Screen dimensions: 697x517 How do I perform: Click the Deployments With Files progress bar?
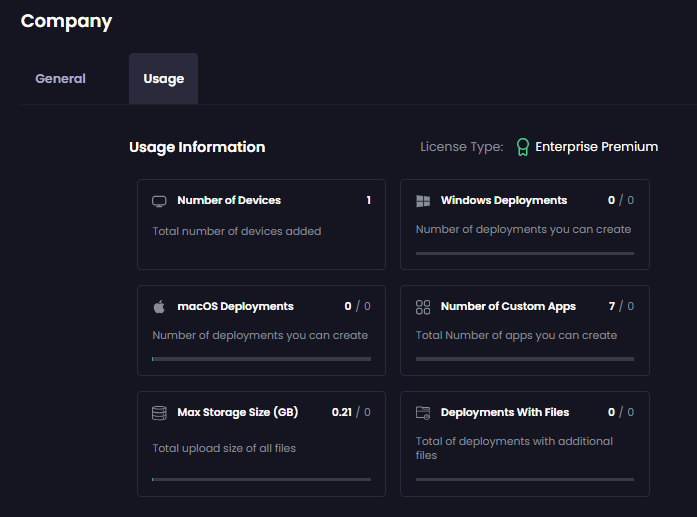point(525,479)
